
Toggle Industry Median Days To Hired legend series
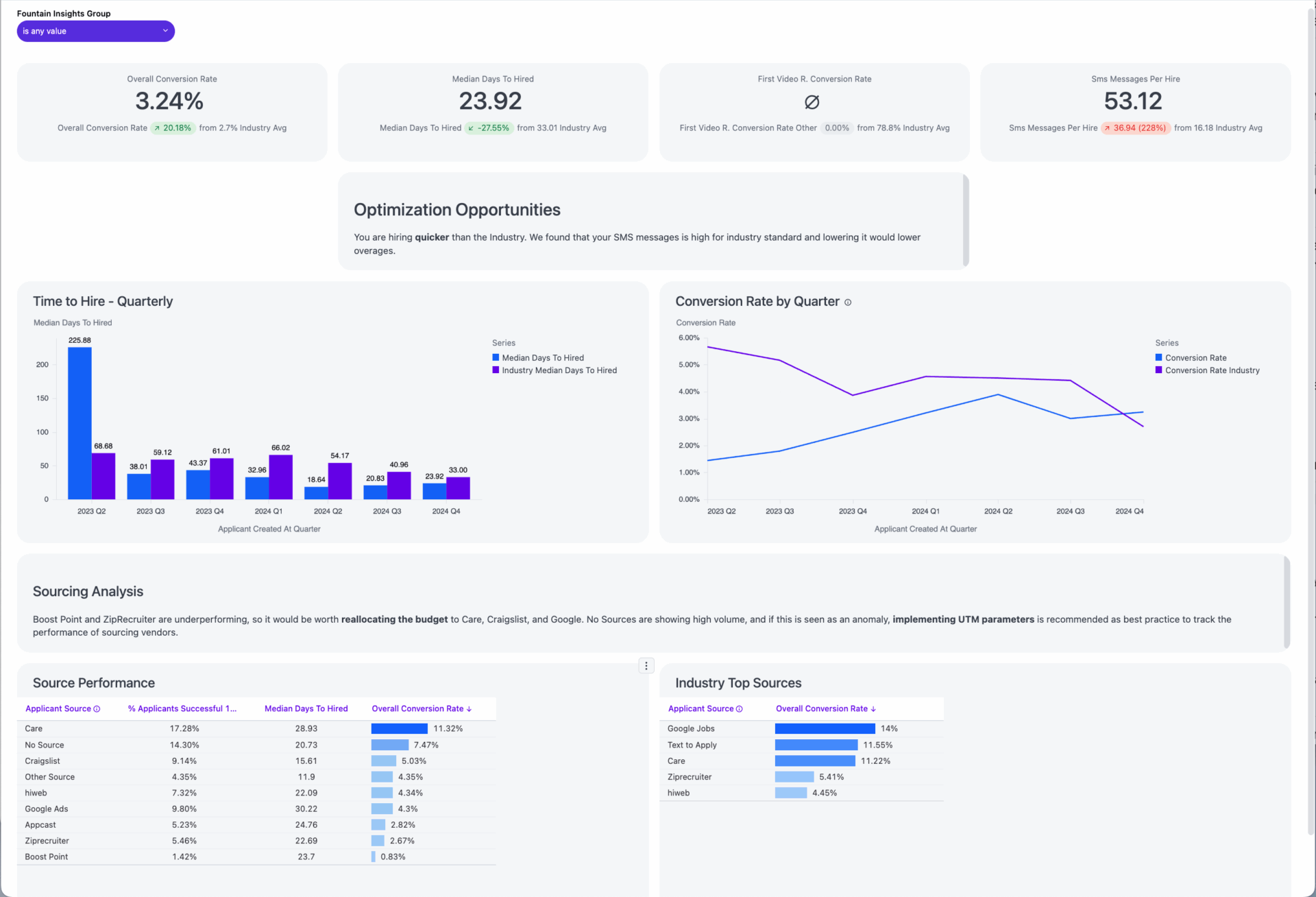(x=559, y=370)
